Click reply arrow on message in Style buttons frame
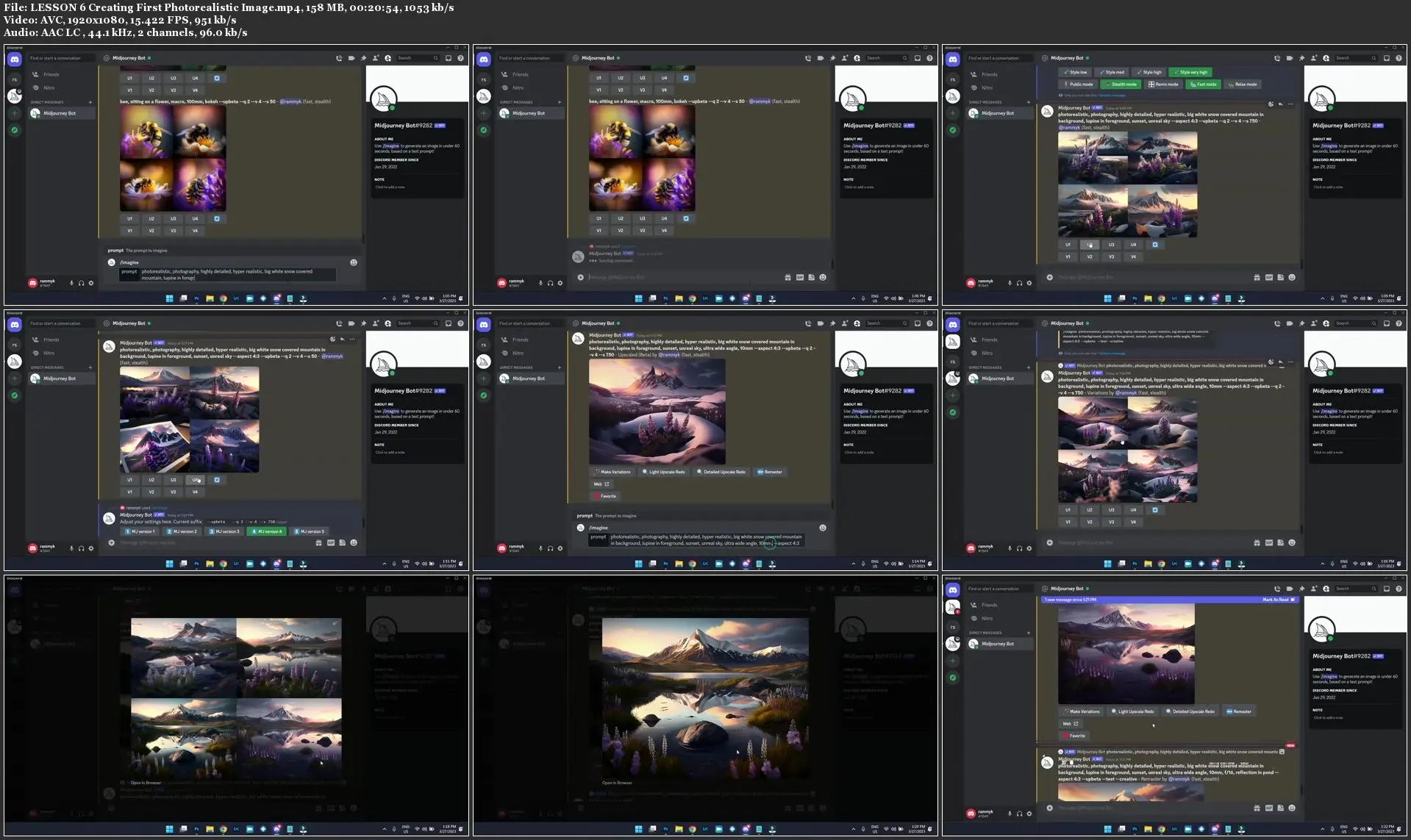Viewport: 1411px width, 840px height. click(1281, 104)
